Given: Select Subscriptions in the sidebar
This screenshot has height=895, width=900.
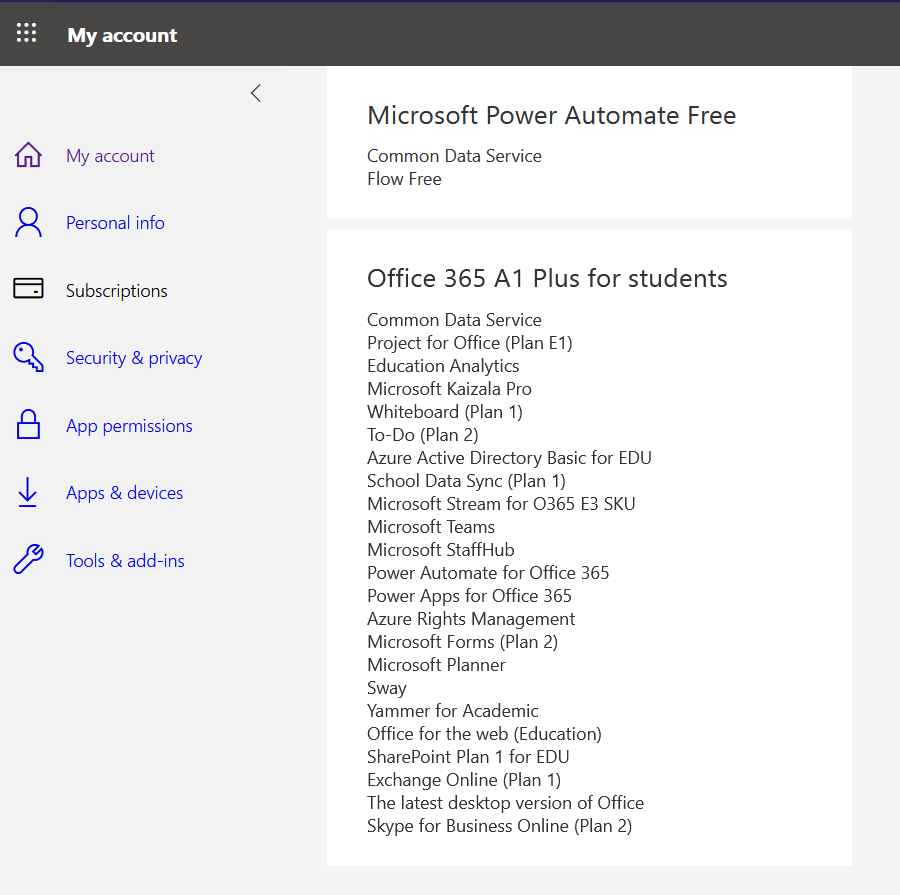Looking at the screenshot, I should coord(116,291).
